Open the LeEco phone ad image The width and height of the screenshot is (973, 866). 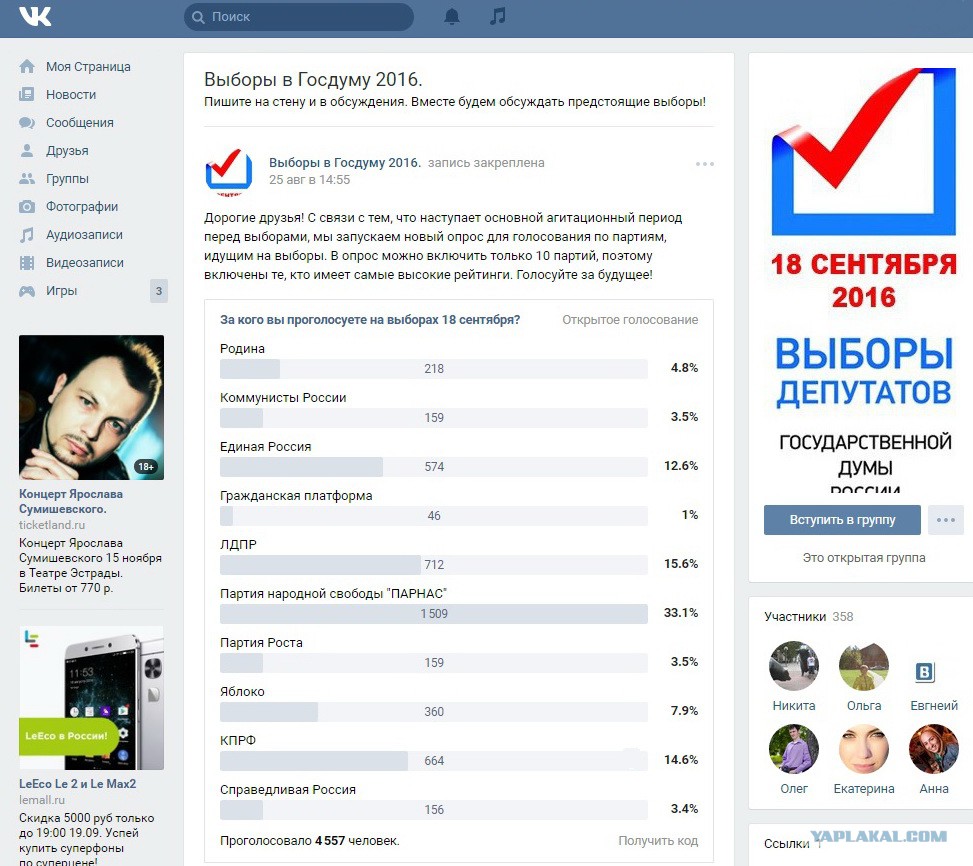[x=91, y=698]
